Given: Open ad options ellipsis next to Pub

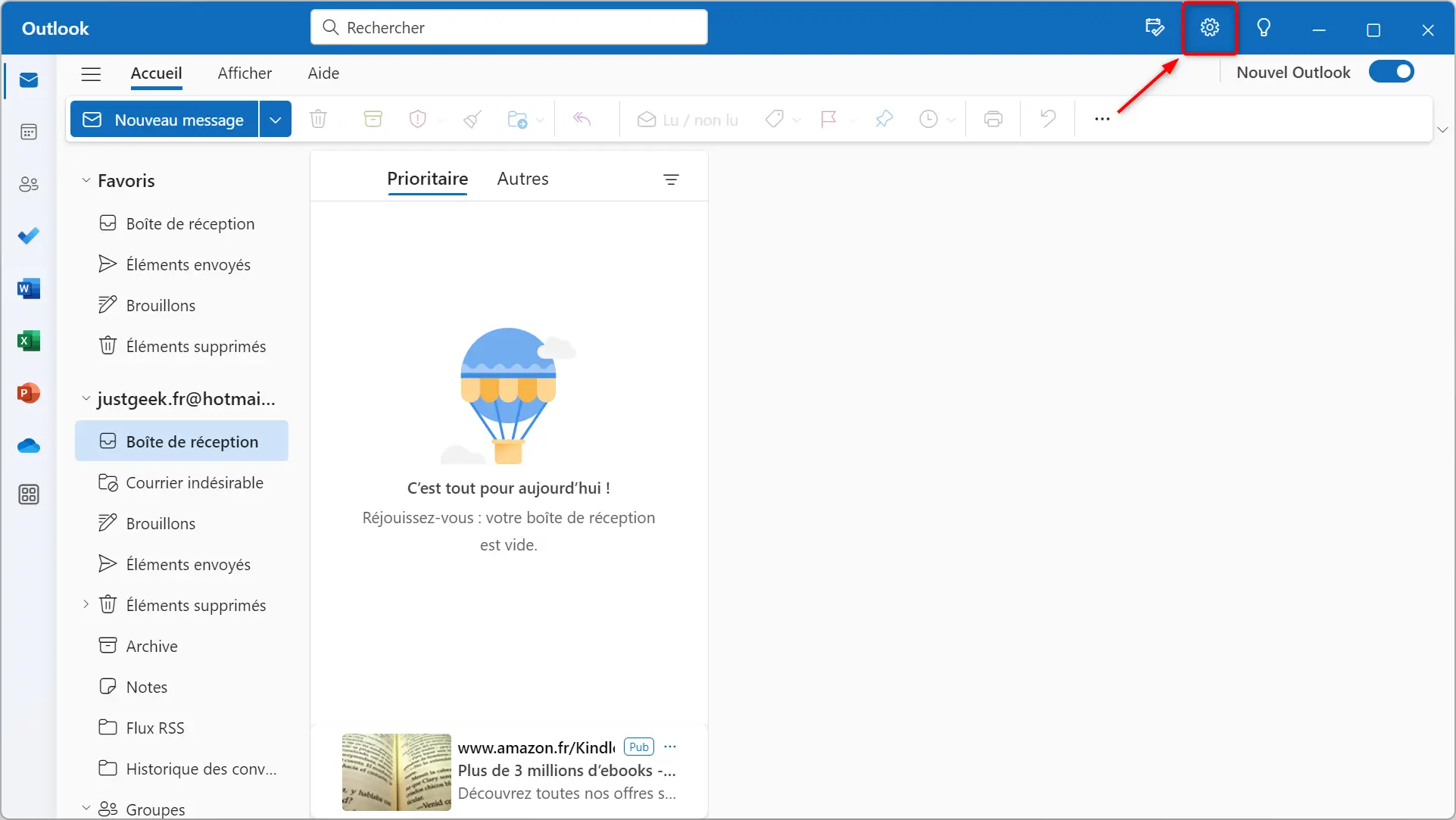Looking at the screenshot, I should point(670,747).
